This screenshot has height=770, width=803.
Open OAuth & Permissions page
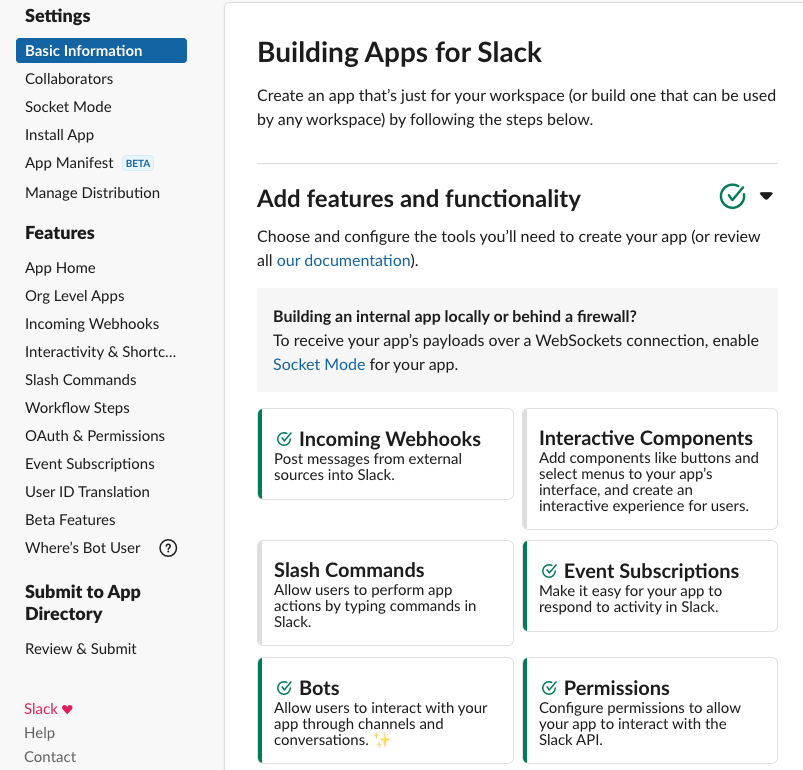pyautogui.click(x=95, y=436)
